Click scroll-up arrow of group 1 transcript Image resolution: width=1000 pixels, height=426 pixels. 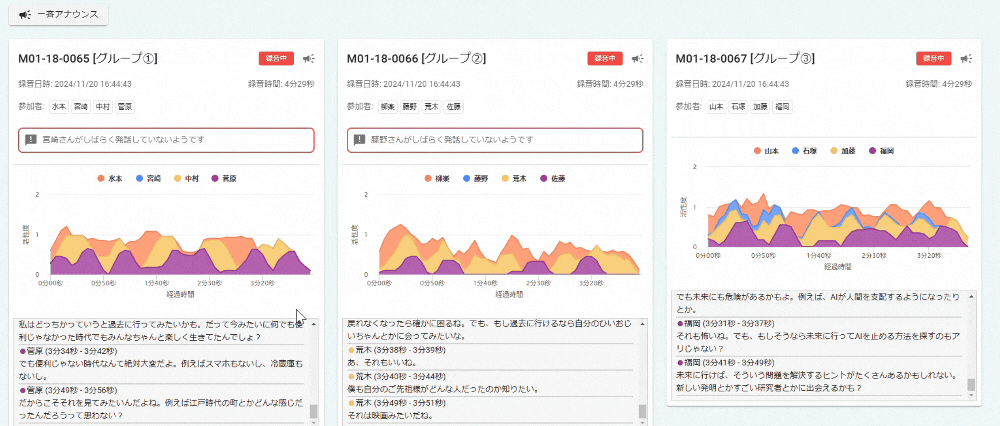(314, 325)
